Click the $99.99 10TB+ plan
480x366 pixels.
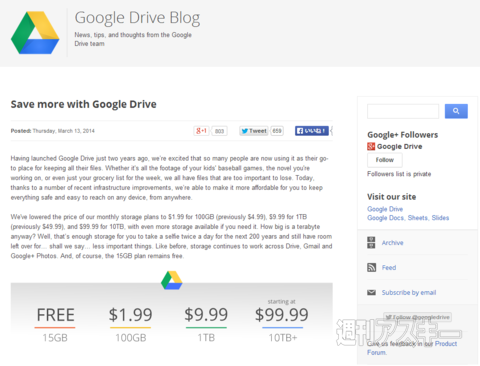282,321
